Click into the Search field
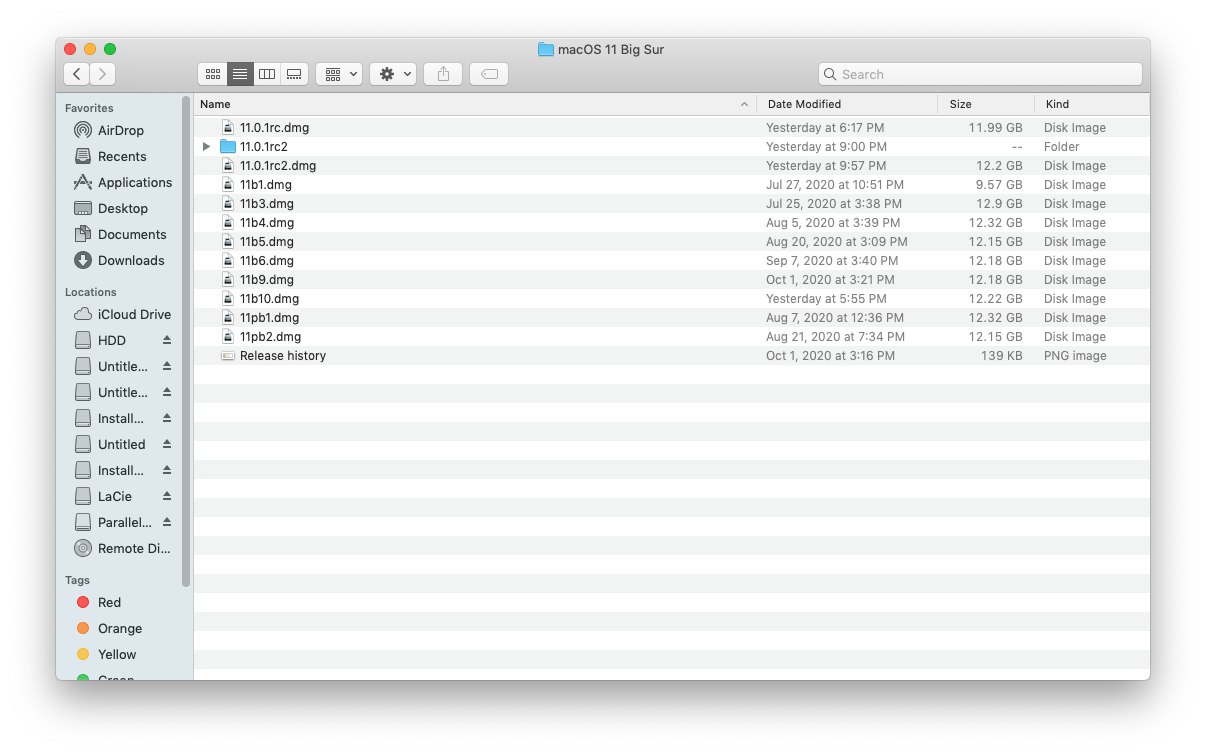Image resolution: width=1206 pixels, height=754 pixels. tap(980, 74)
